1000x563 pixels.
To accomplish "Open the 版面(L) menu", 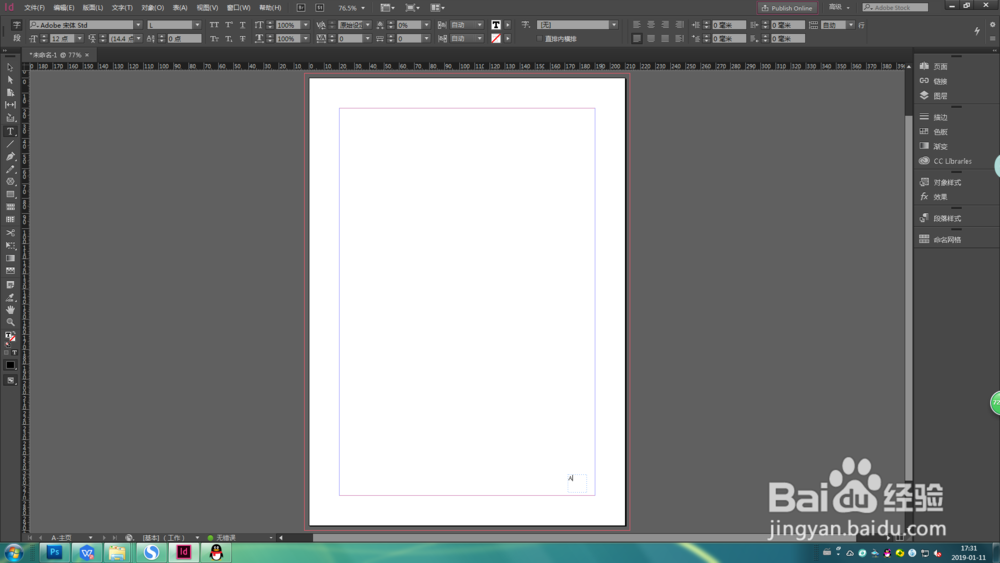I will [x=92, y=8].
